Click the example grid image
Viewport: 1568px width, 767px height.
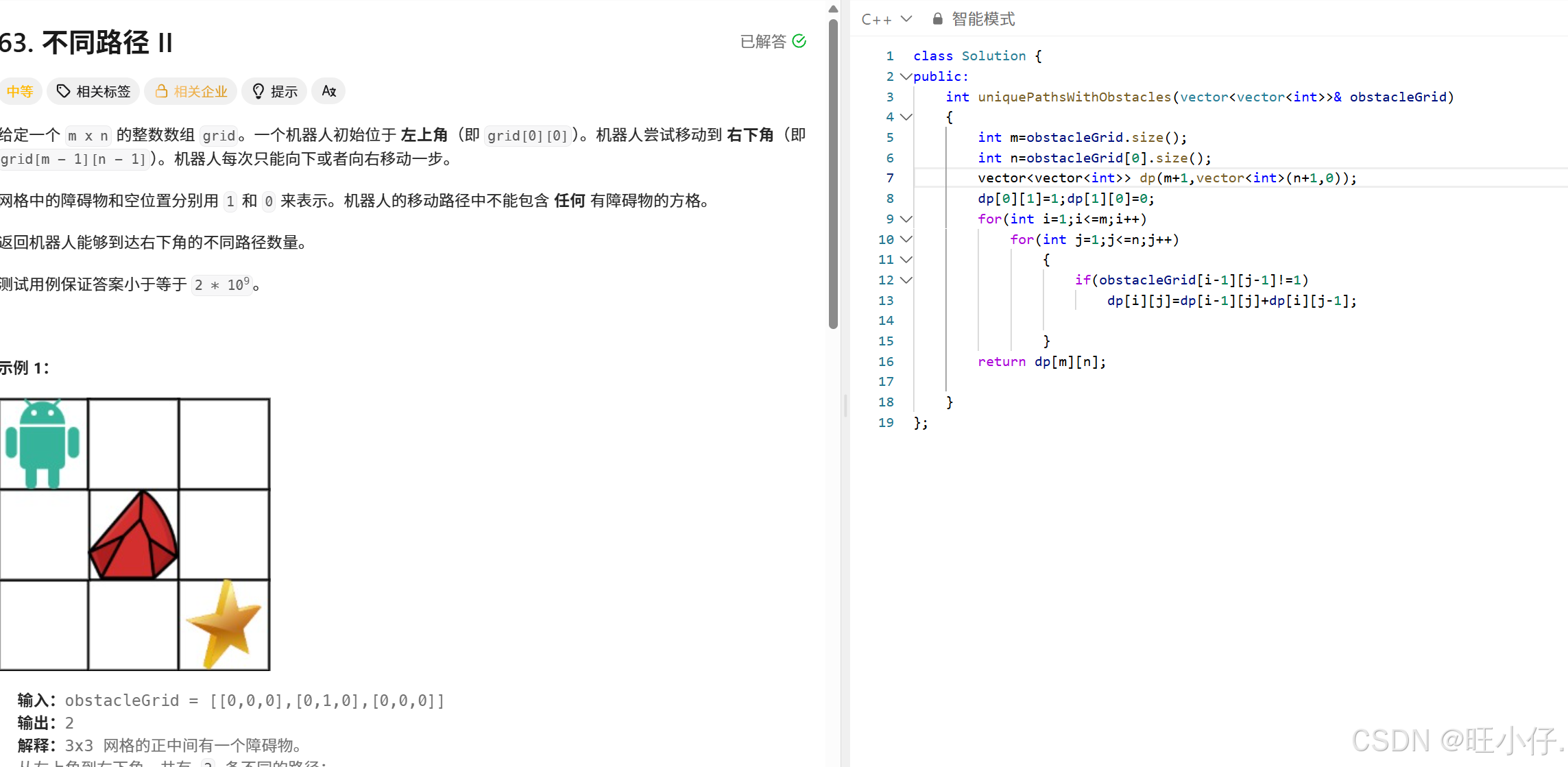(x=135, y=534)
